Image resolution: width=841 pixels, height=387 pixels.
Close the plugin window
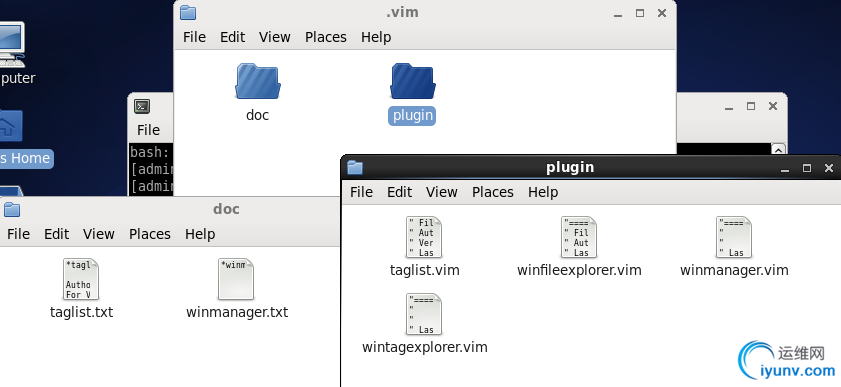click(829, 168)
